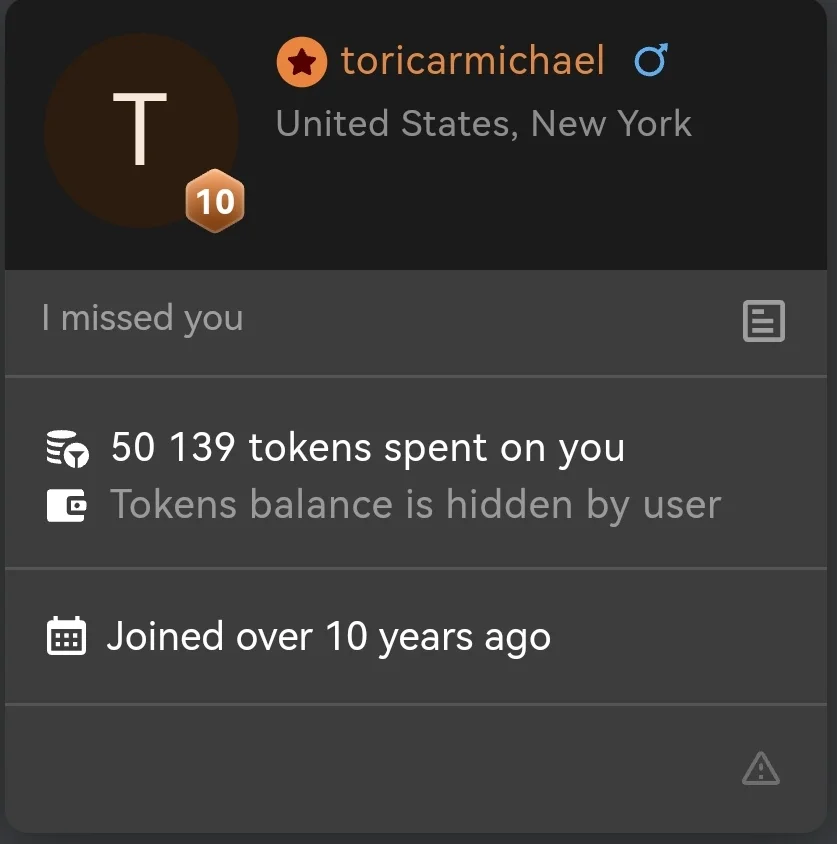
Task: Report user via warning triangle icon
Action: tap(761, 768)
